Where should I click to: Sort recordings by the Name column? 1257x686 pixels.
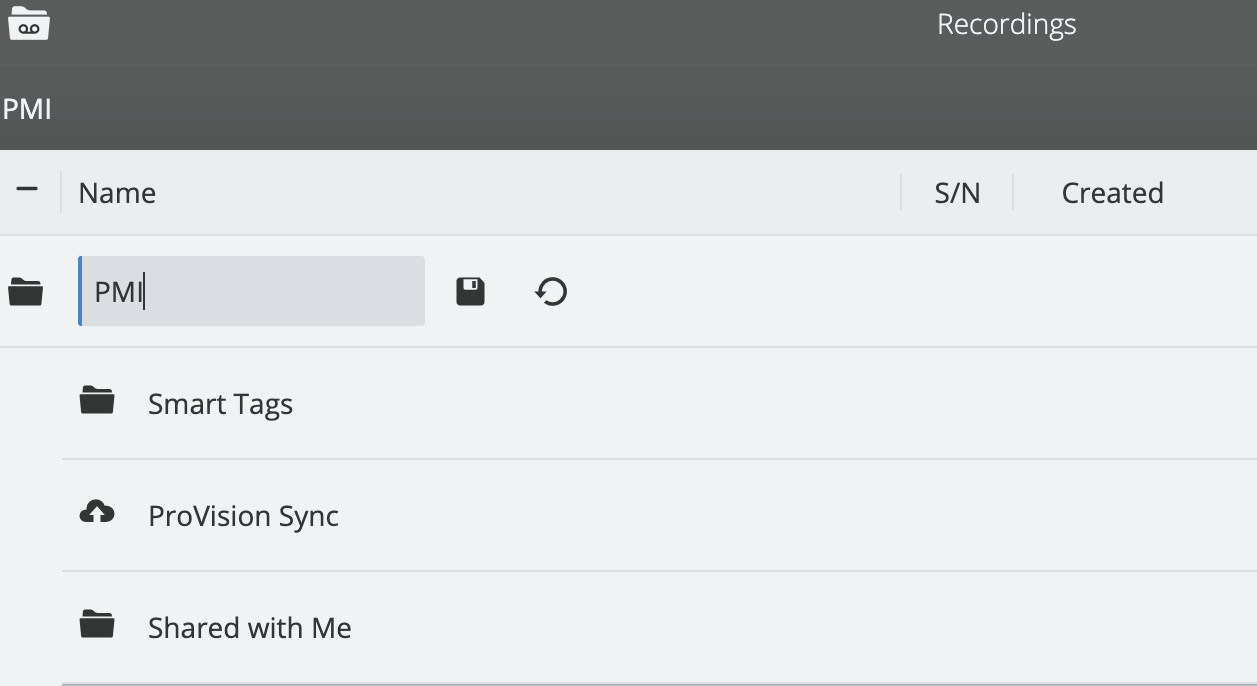pyautogui.click(x=117, y=192)
